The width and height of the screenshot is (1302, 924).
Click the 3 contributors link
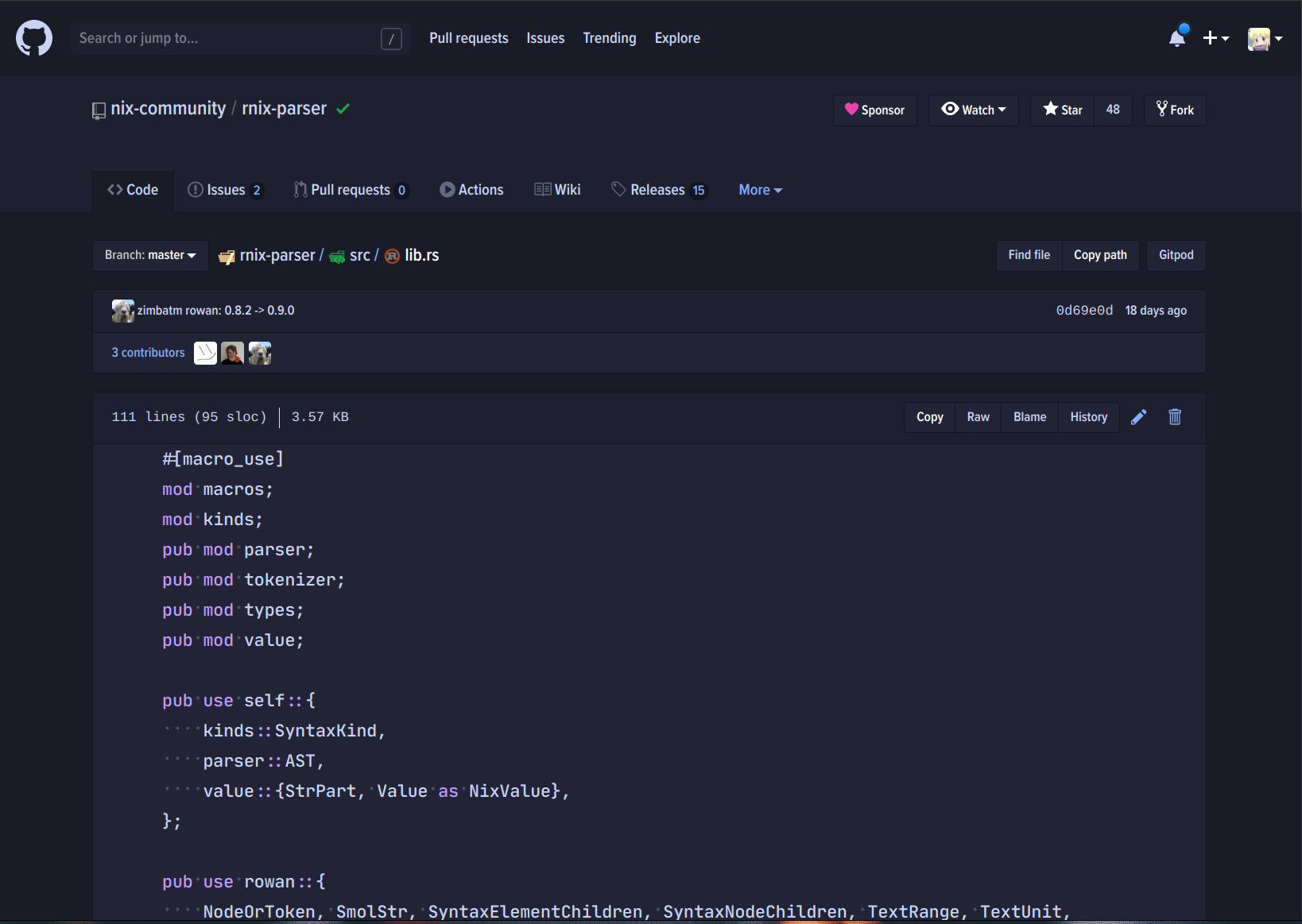pyautogui.click(x=148, y=352)
